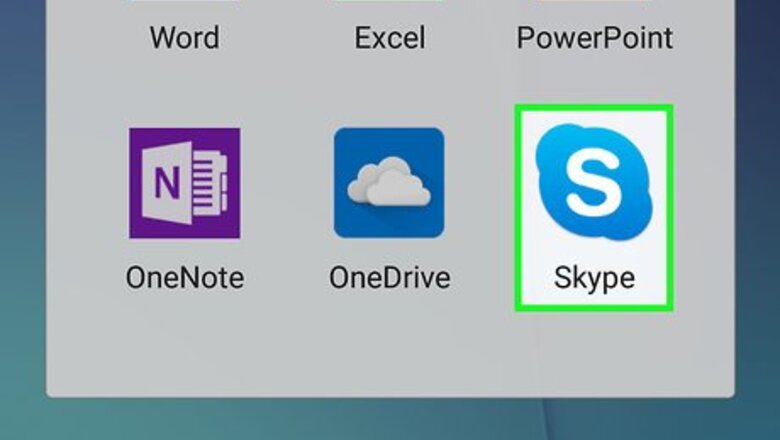780x440 pixels.
Task: Tap the Word label
Action: coord(185,38)
